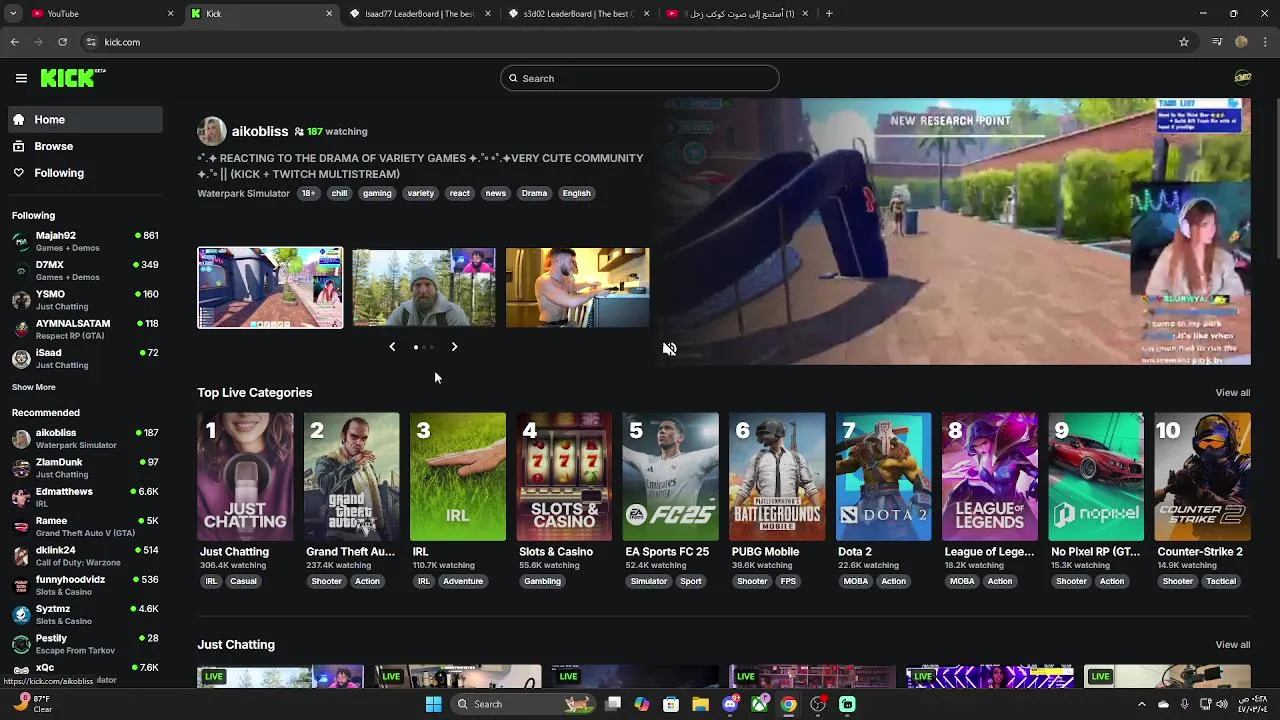Click View all for Top Live Categories
The image size is (1280, 720).
click(x=1232, y=393)
